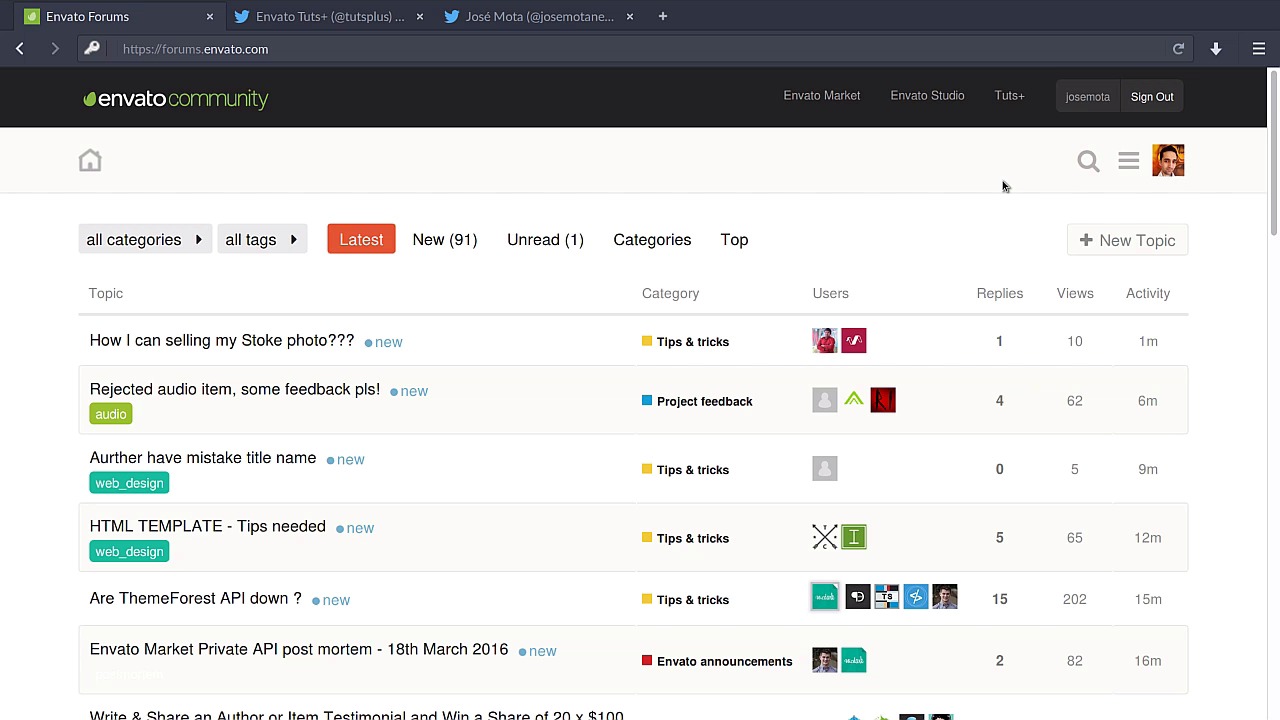Open topic 'How I can selling my Stoke photo???'
1280x720 pixels.
coord(222,340)
